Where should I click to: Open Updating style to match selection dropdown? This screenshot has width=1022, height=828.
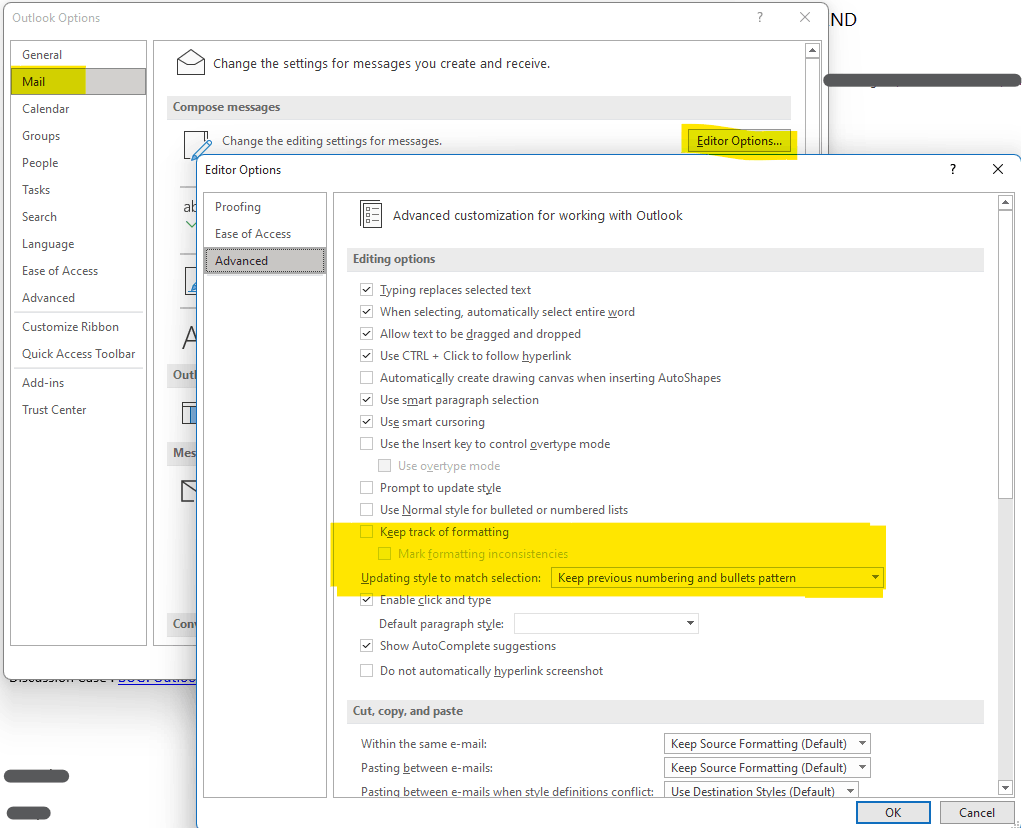[x=717, y=578]
